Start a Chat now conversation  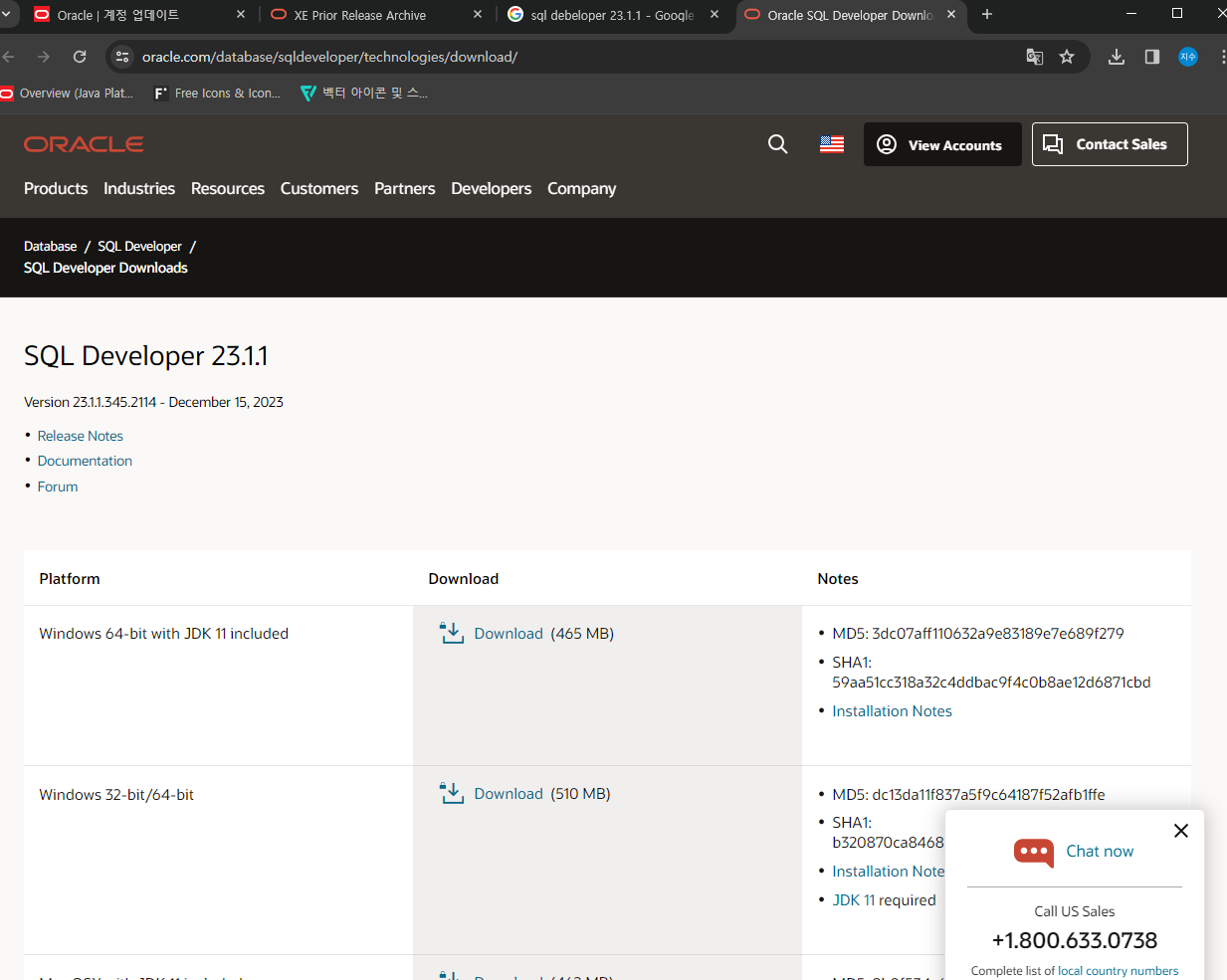pyautogui.click(x=1100, y=852)
